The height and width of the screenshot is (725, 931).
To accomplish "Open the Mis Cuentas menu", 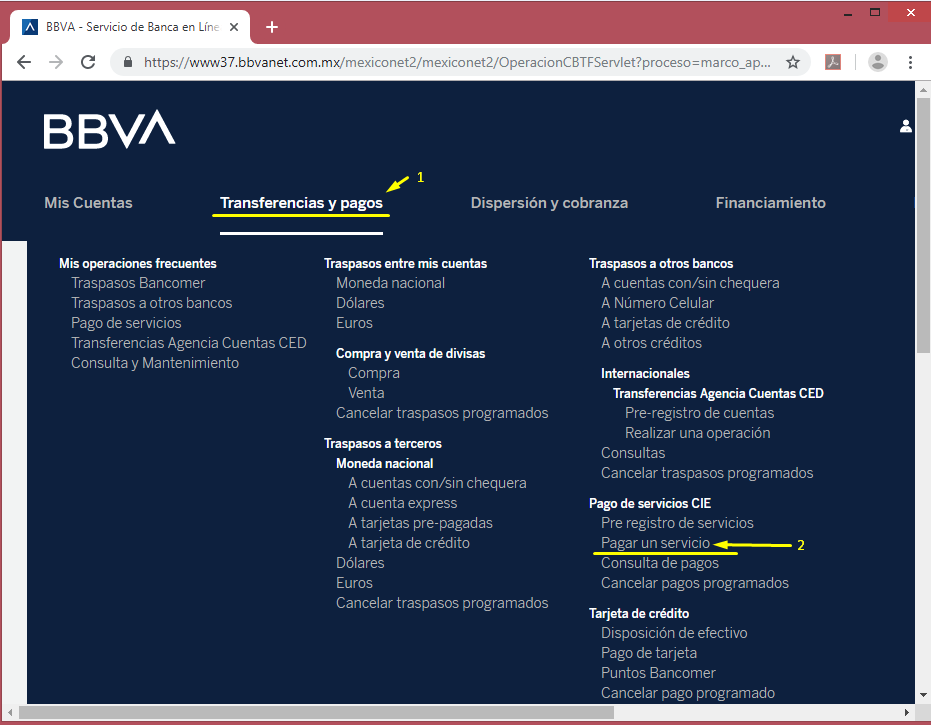I will point(88,203).
